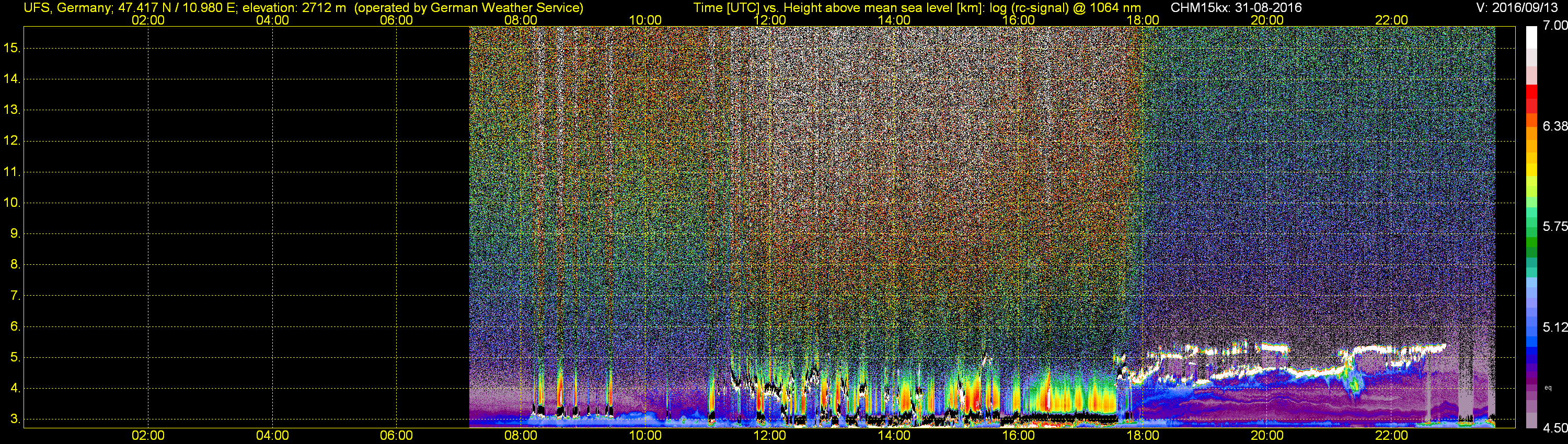
Task: Click the '11.' height axis label
Action: 11,171
